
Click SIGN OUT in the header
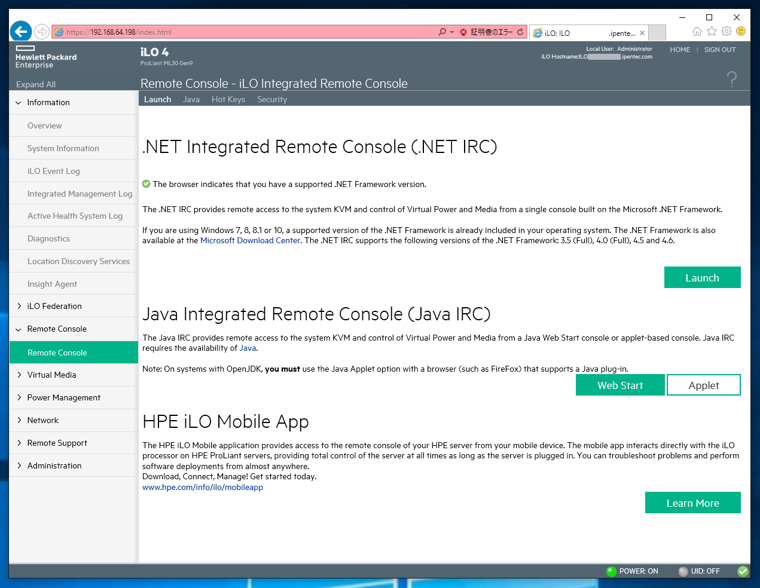pos(720,49)
